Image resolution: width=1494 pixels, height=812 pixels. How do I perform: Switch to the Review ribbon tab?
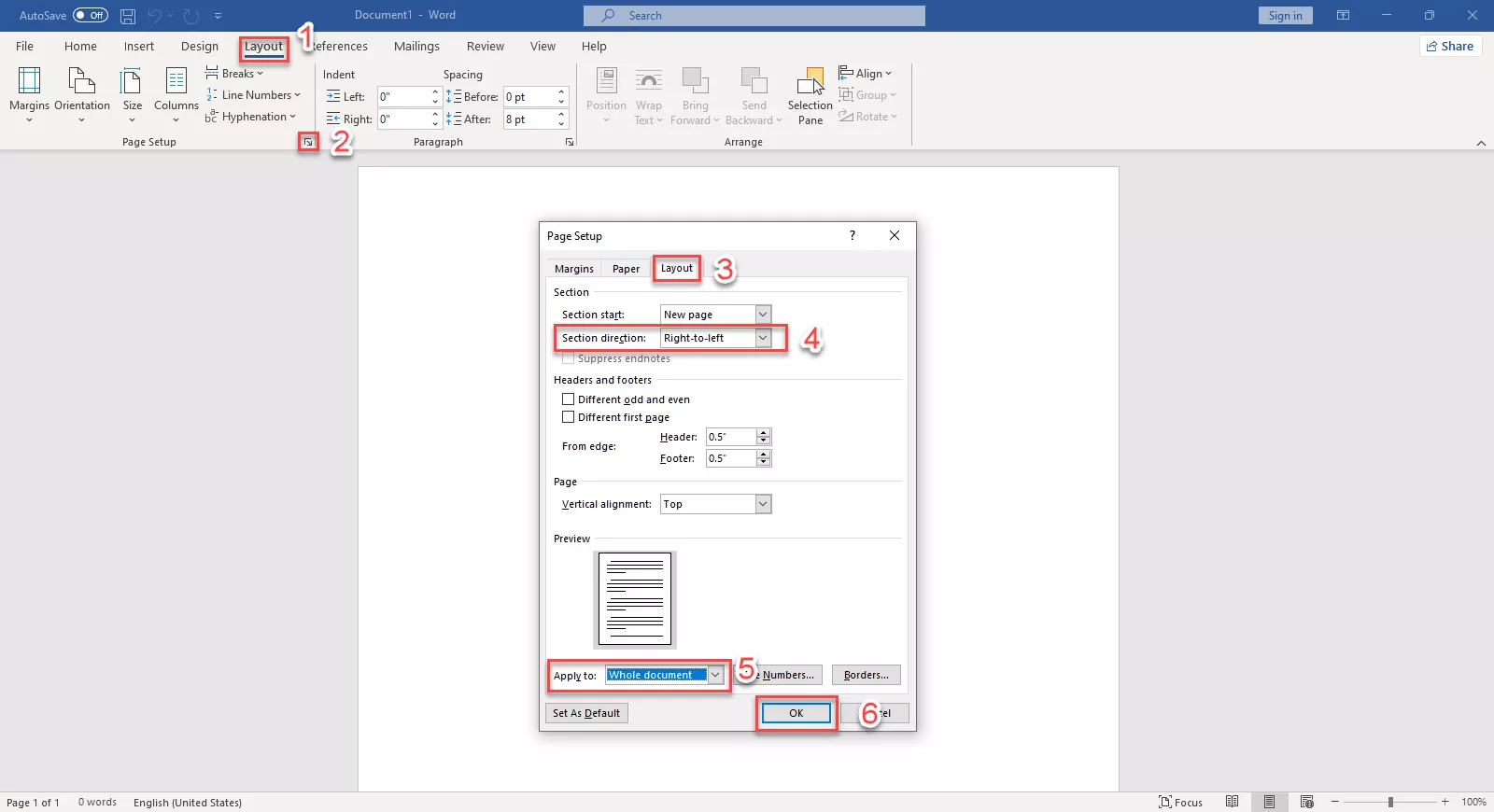tap(486, 46)
